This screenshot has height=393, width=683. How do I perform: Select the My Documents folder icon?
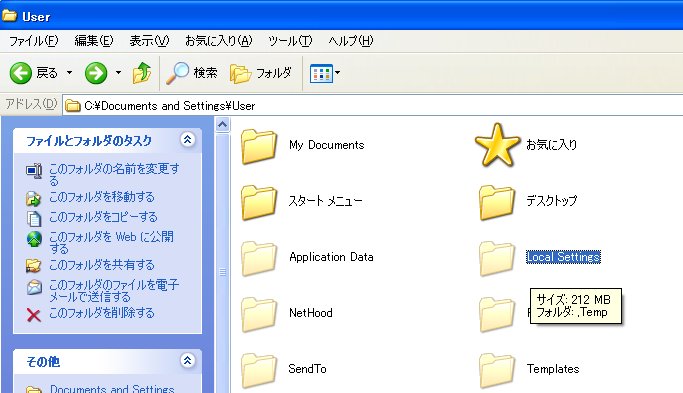tap(259, 146)
